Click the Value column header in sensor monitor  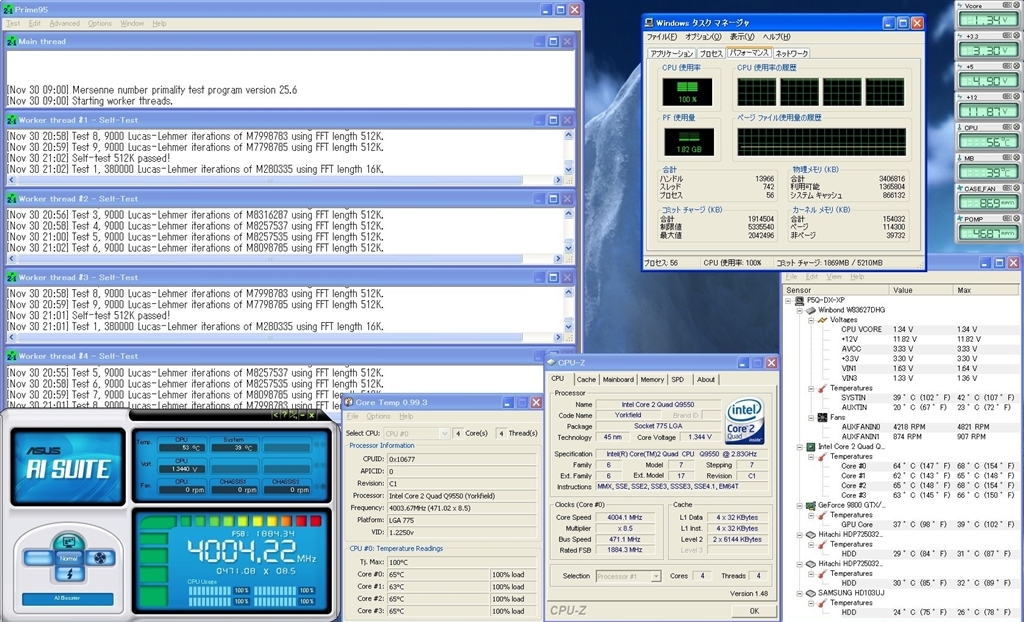[921, 290]
